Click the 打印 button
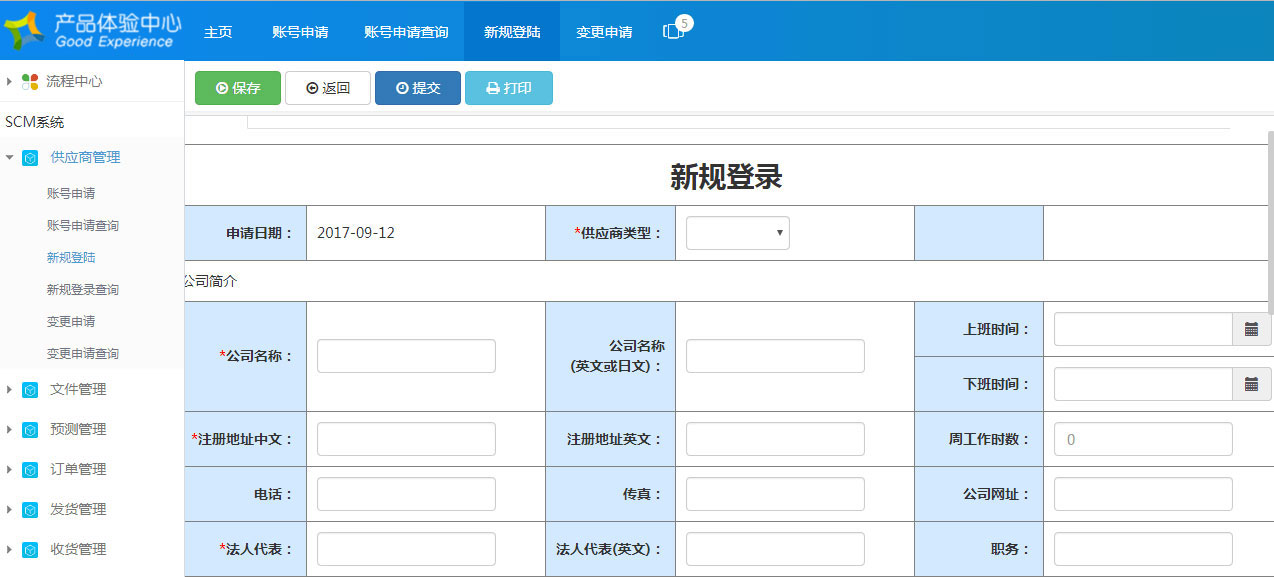 coord(509,88)
